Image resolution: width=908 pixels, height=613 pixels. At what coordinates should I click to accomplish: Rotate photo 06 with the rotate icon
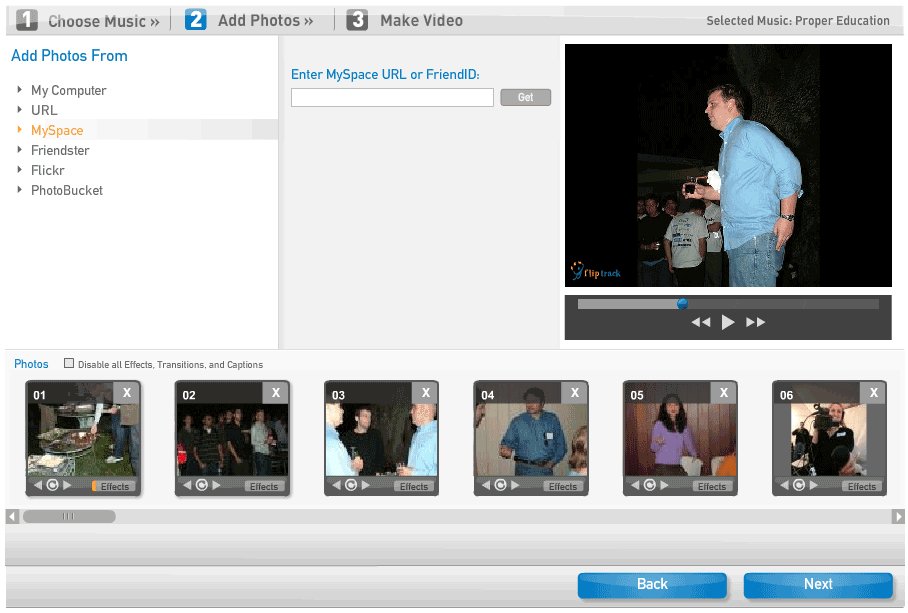pos(799,485)
